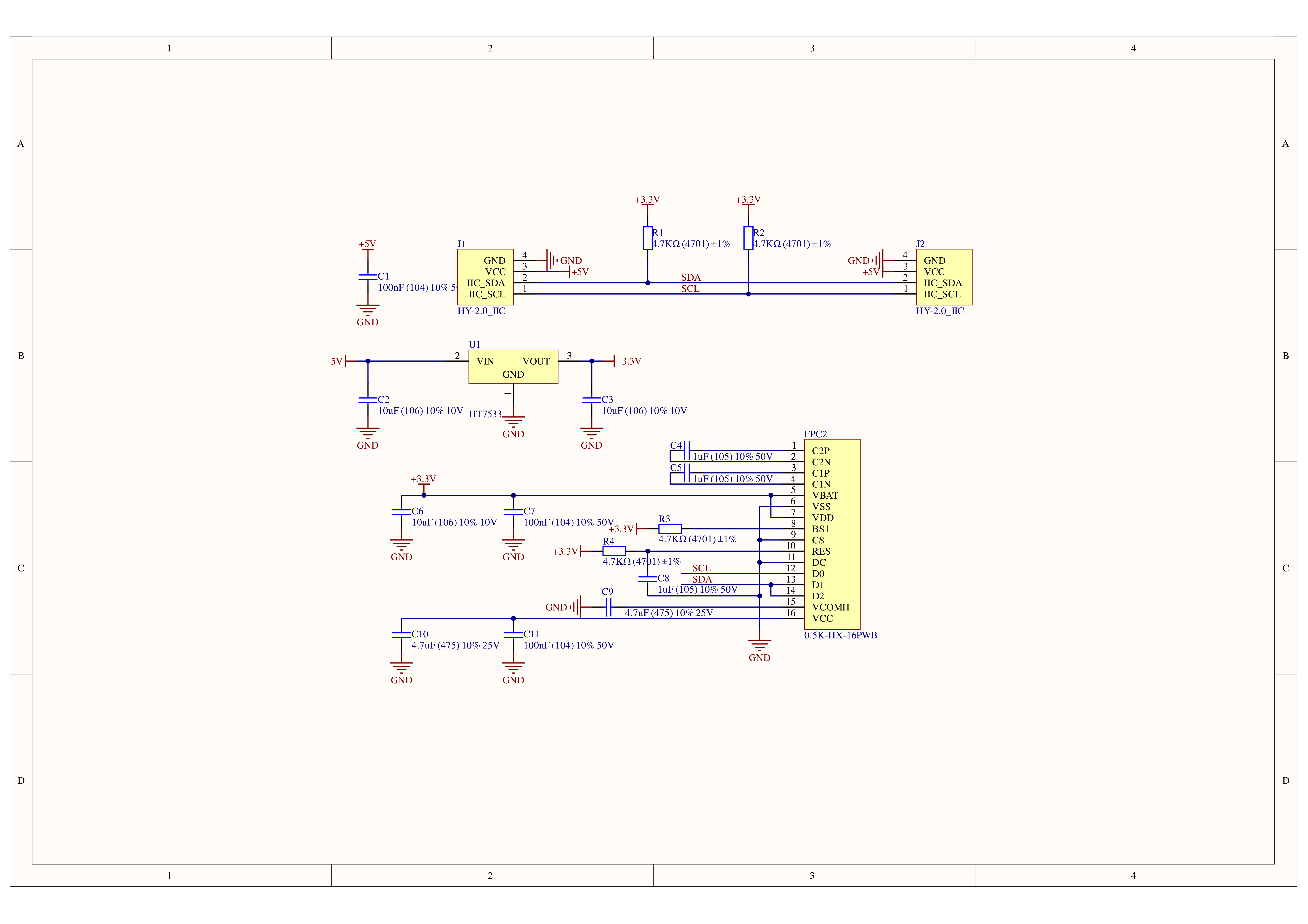Select capacitor C7 symbol
This screenshot has width=1308, height=924.
pyautogui.click(x=513, y=512)
